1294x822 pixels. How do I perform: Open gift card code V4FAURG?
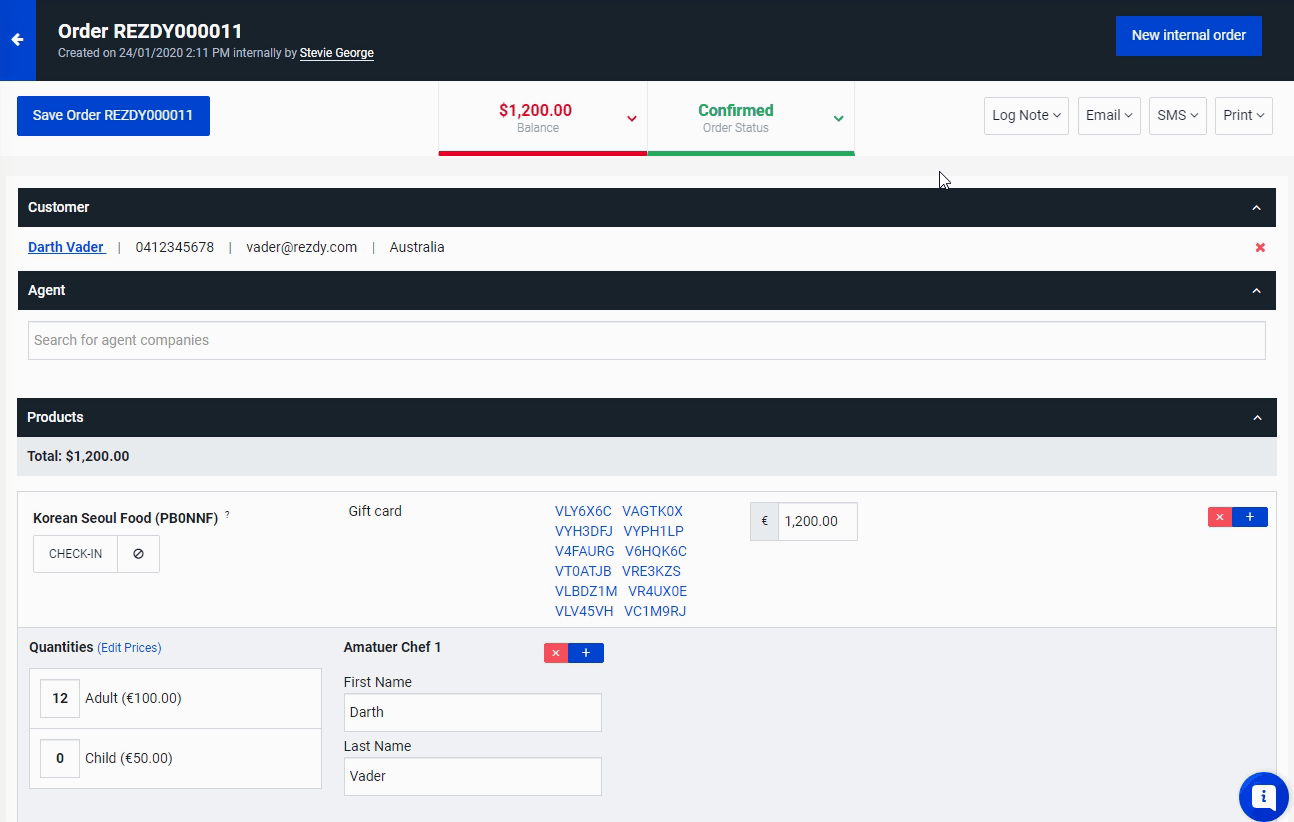pos(585,551)
